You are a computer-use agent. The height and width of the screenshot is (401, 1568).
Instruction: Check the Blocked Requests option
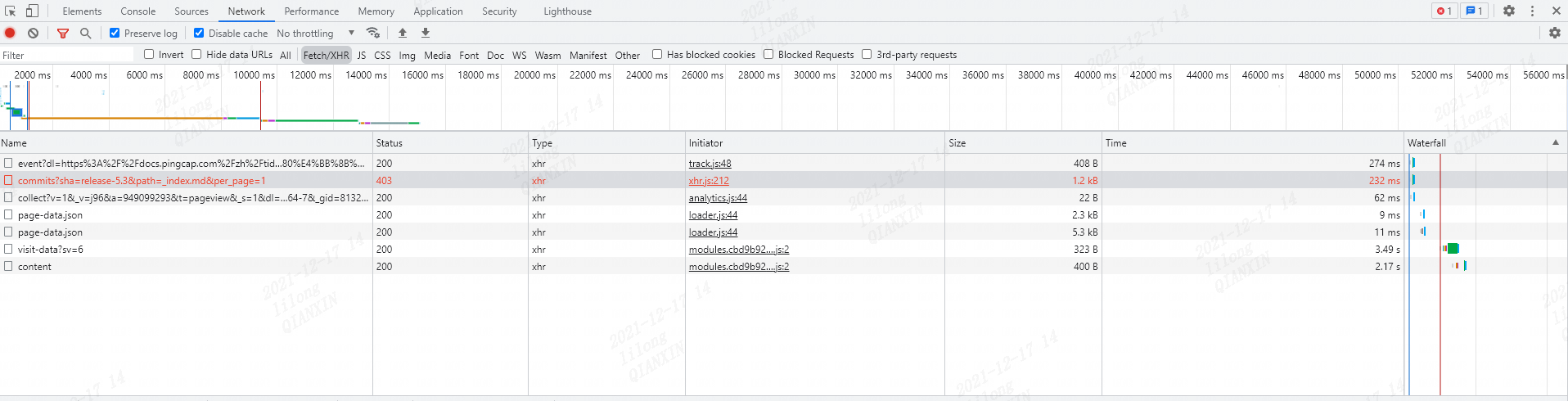pyautogui.click(x=768, y=54)
